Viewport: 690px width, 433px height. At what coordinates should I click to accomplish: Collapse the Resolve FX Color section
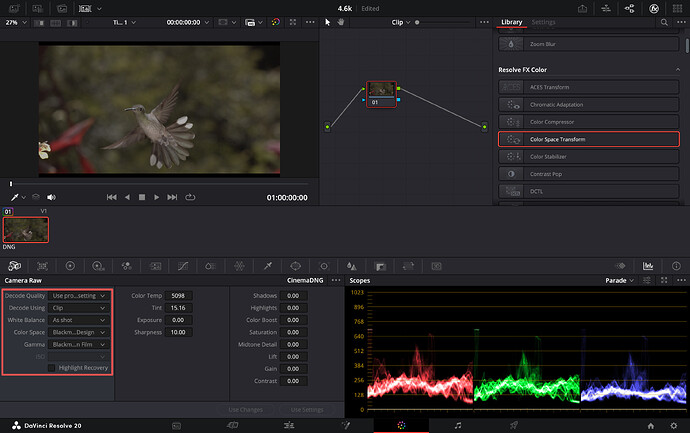pyautogui.click(x=678, y=70)
